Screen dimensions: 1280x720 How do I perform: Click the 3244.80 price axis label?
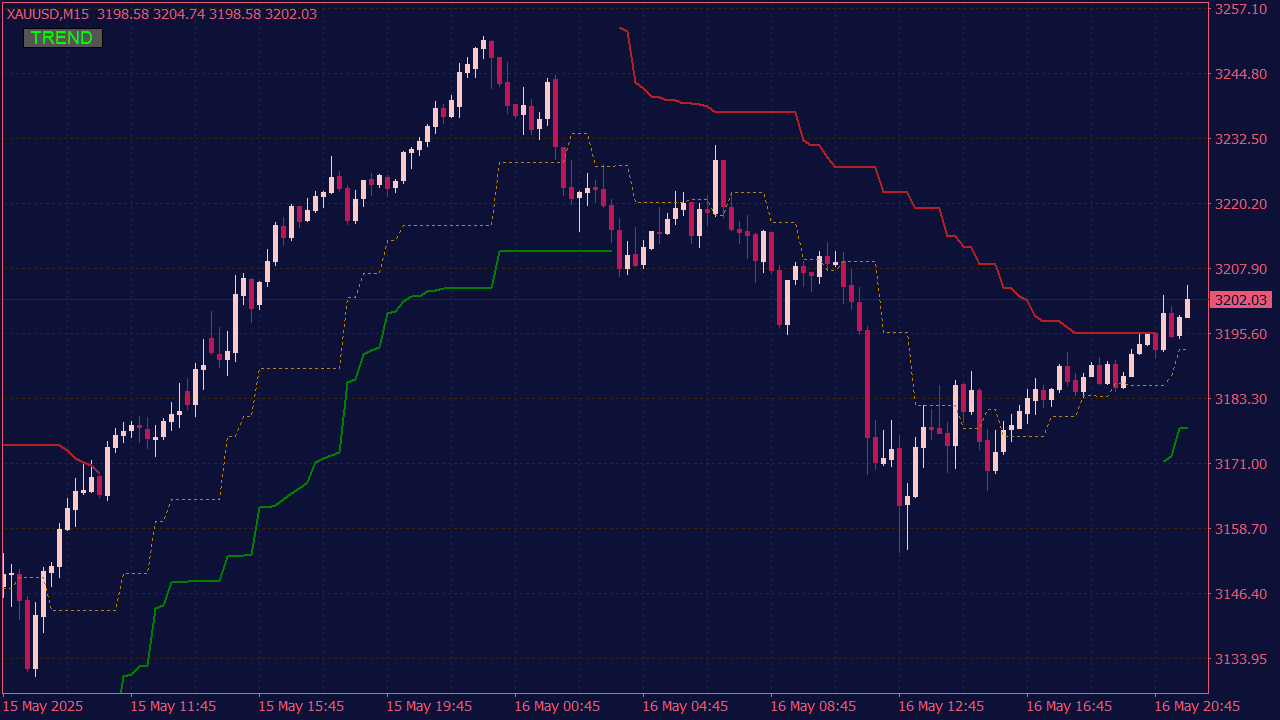pyautogui.click(x=1241, y=74)
